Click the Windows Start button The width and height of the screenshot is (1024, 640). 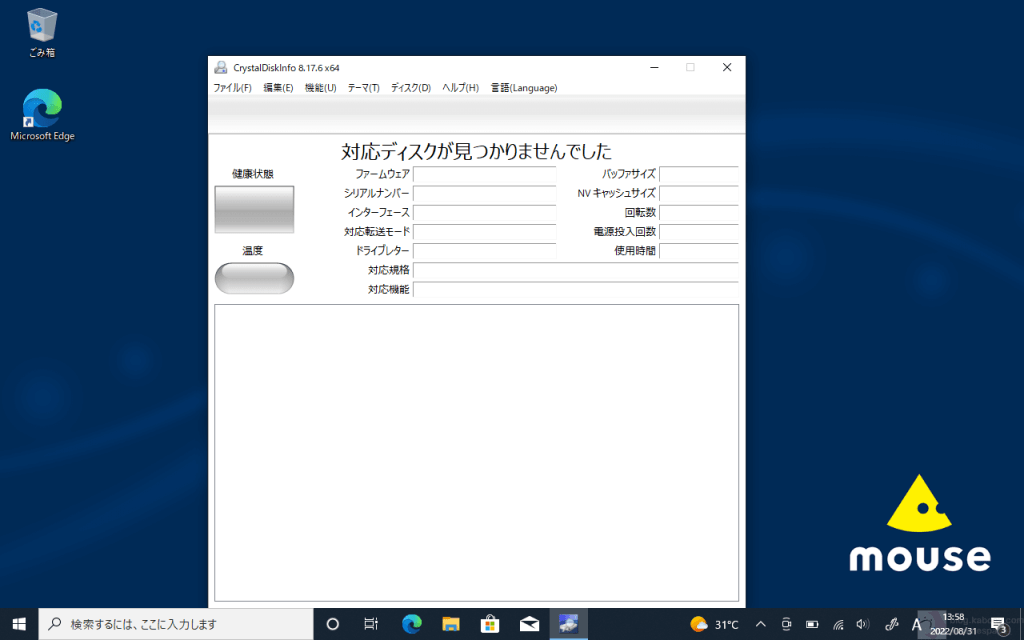coord(19,624)
